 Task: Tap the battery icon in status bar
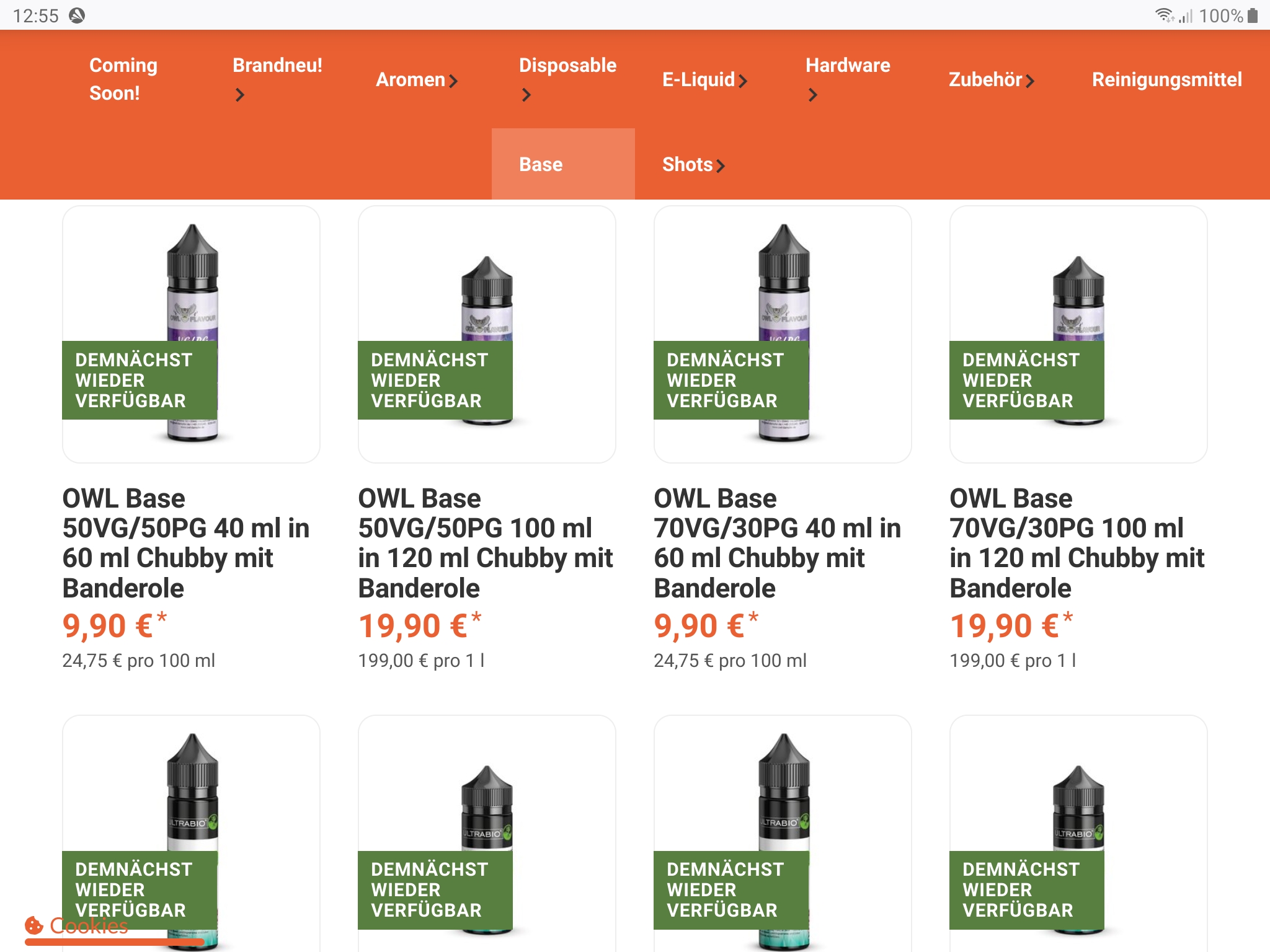[1253, 15]
